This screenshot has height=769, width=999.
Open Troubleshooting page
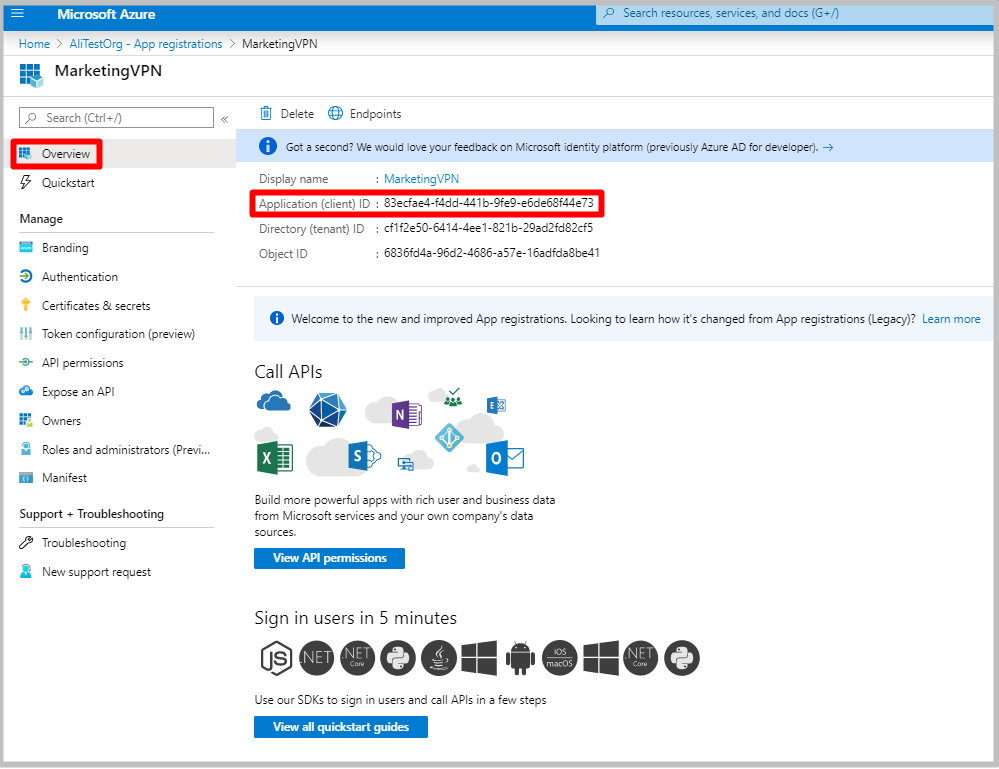[84, 543]
